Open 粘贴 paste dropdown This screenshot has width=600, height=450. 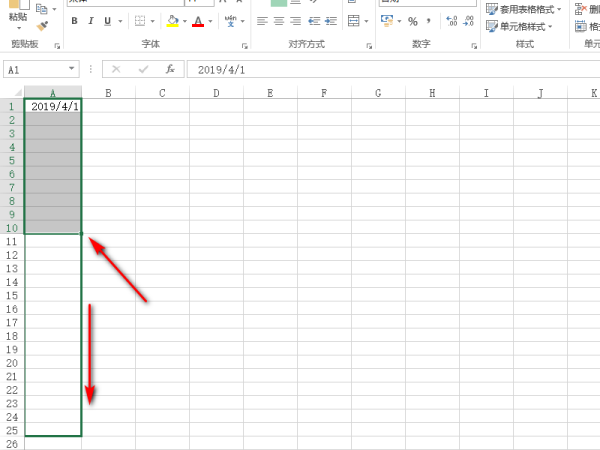tap(18, 21)
